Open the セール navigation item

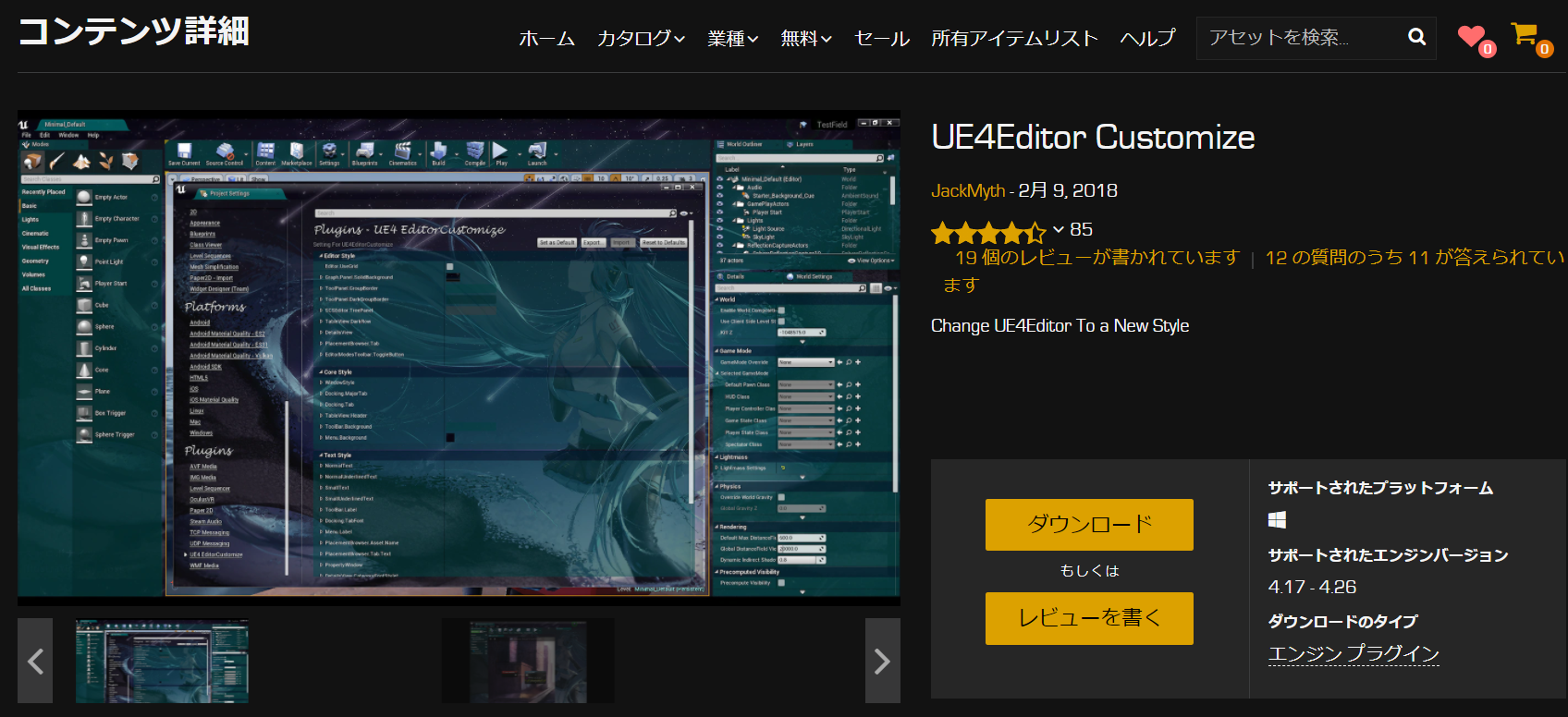pyautogui.click(x=882, y=38)
